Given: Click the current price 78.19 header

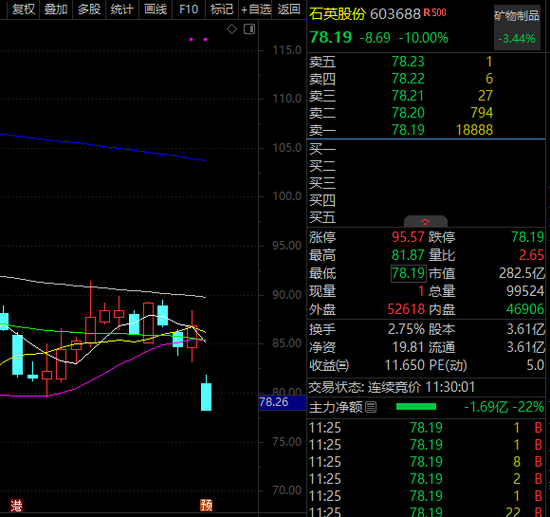Looking at the screenshot, I should pyautogui.click(x=330, y=38).
